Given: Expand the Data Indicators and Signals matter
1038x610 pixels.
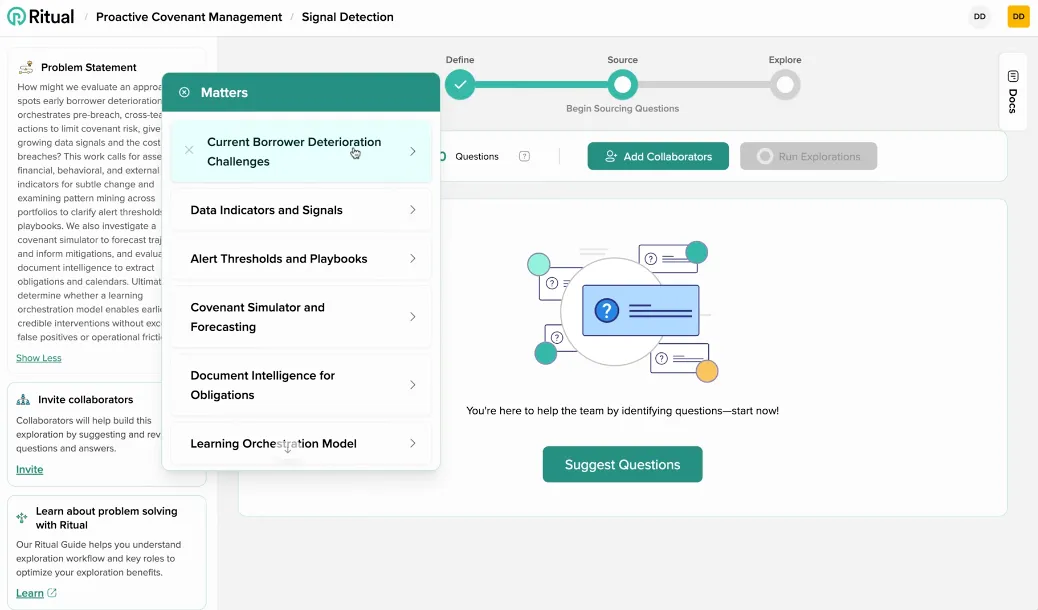Looking at the screenshot, I should [412, 210].
